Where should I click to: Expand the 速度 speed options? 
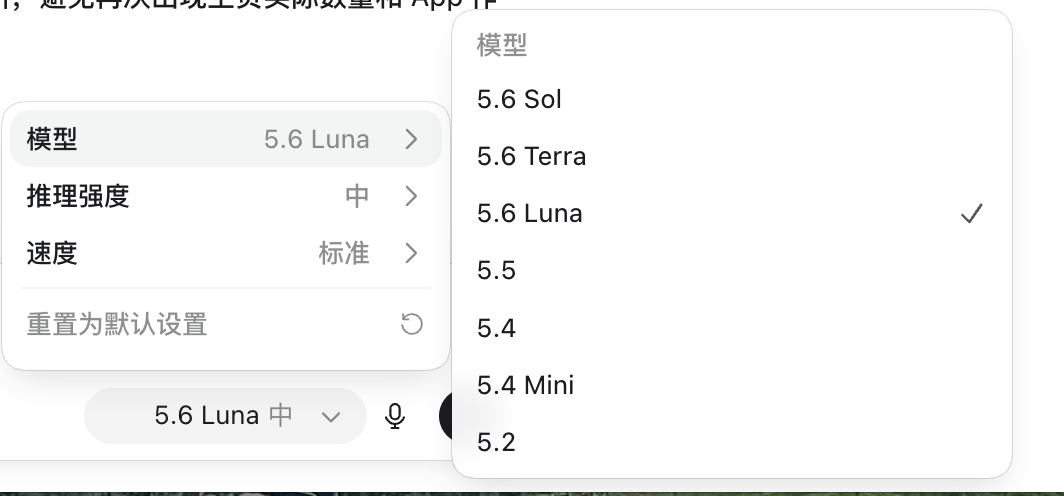pyautogui.click(x=226, y=253)
